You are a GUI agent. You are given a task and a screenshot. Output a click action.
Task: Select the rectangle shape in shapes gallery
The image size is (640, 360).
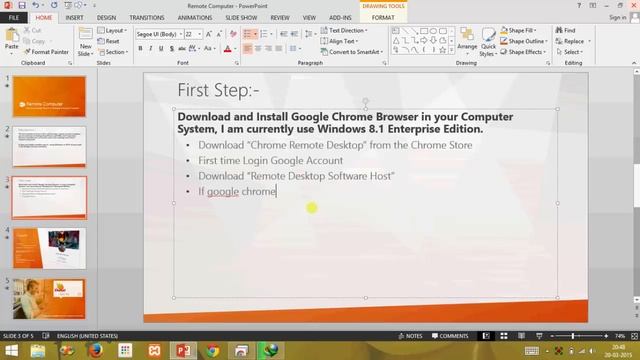(424, 31)
